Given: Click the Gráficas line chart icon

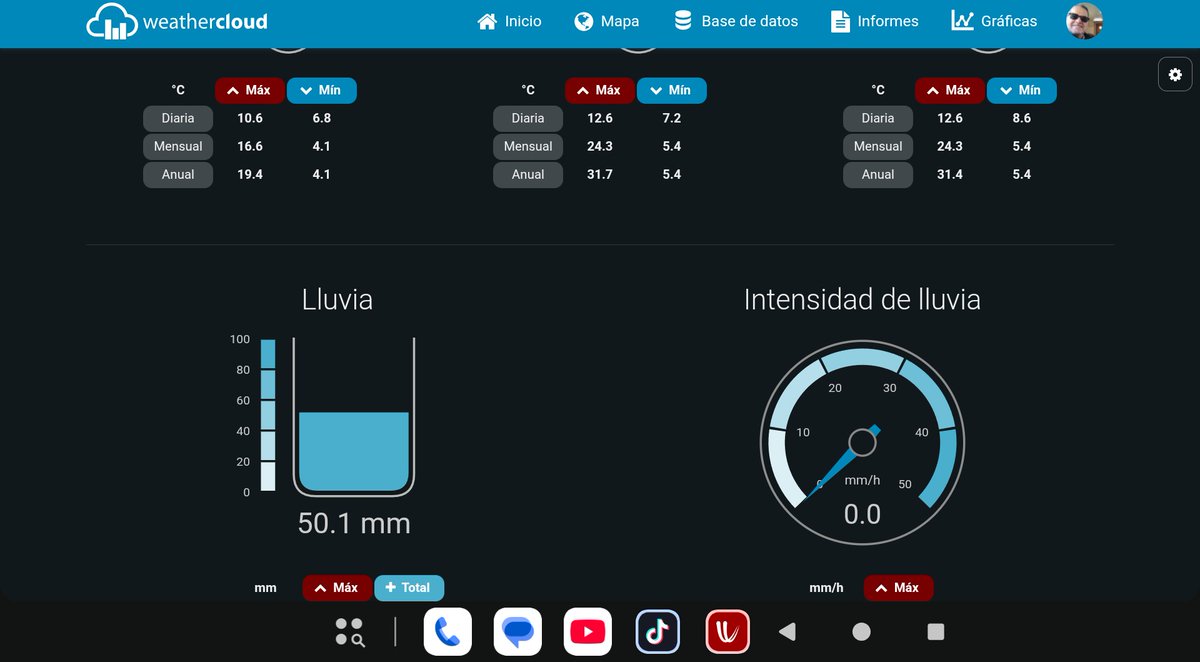Looking at the screenshot, I should tap(962, 21).
